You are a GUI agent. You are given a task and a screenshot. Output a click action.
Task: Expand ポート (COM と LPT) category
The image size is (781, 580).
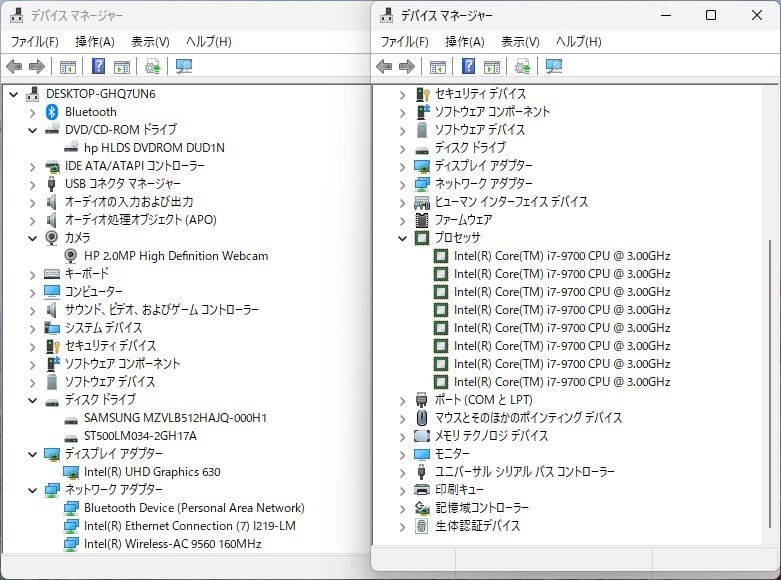(x=402, y=400)
